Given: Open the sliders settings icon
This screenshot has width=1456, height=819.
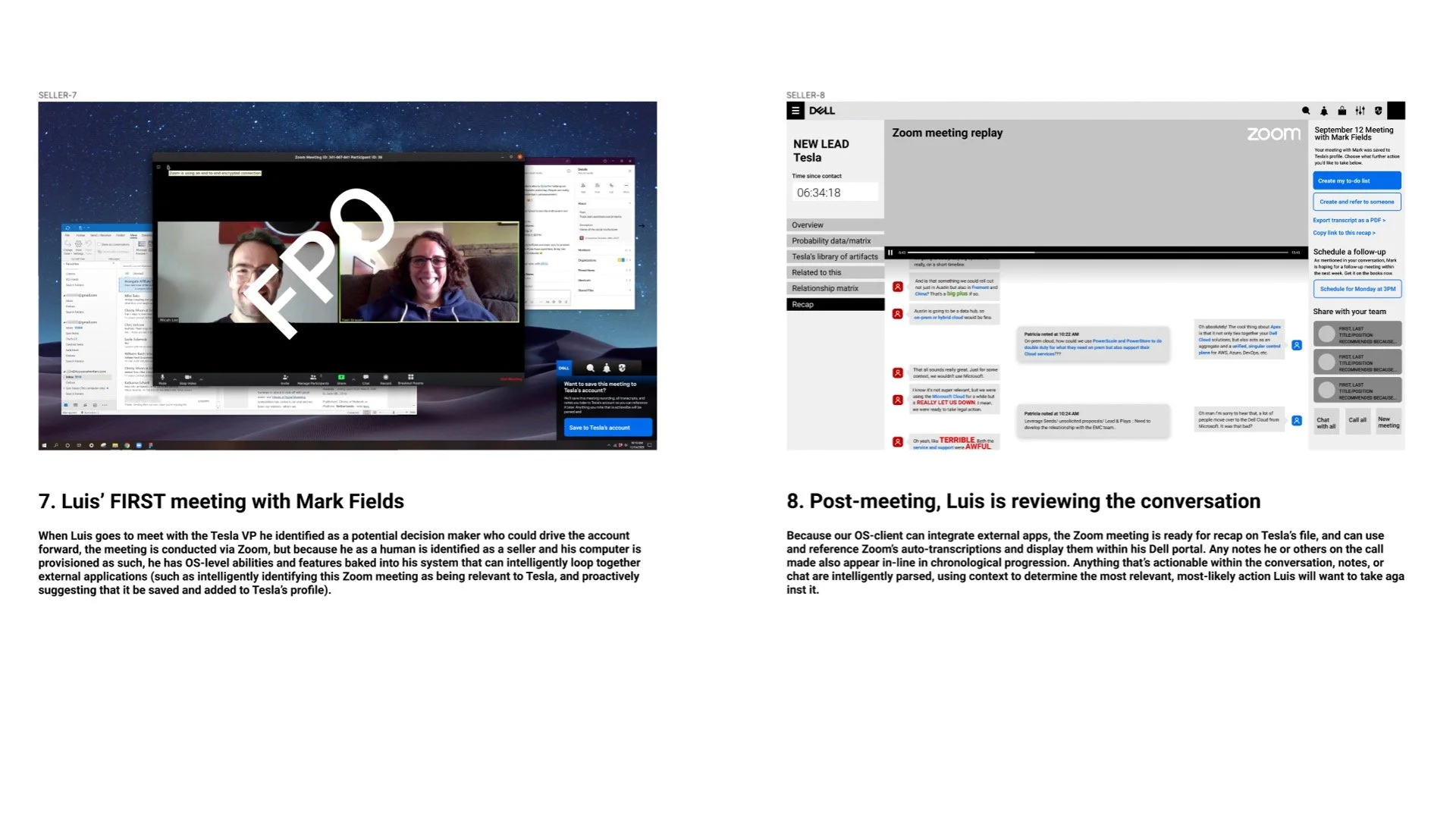Looking at the screenshot, I should pos(1360,111).
